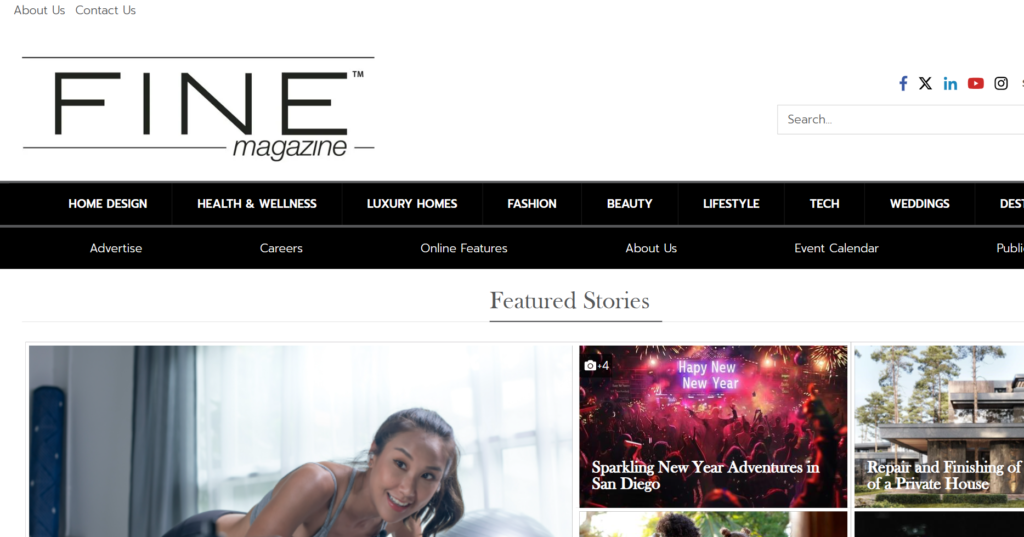Click the Advertise link
This screenshot has width=1024, height=537.
pos(116,248)
